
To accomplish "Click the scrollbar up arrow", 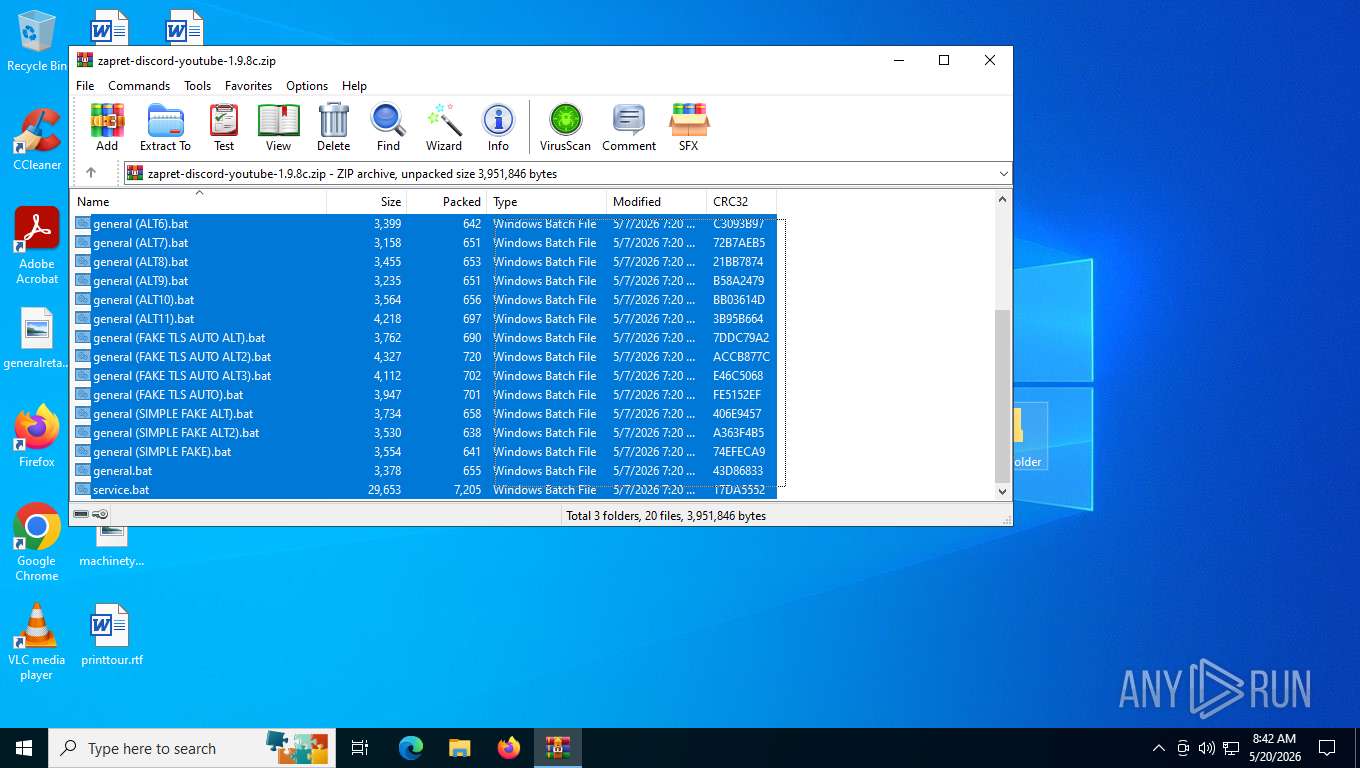I will pyautogui.click(x=1003, y=200).
